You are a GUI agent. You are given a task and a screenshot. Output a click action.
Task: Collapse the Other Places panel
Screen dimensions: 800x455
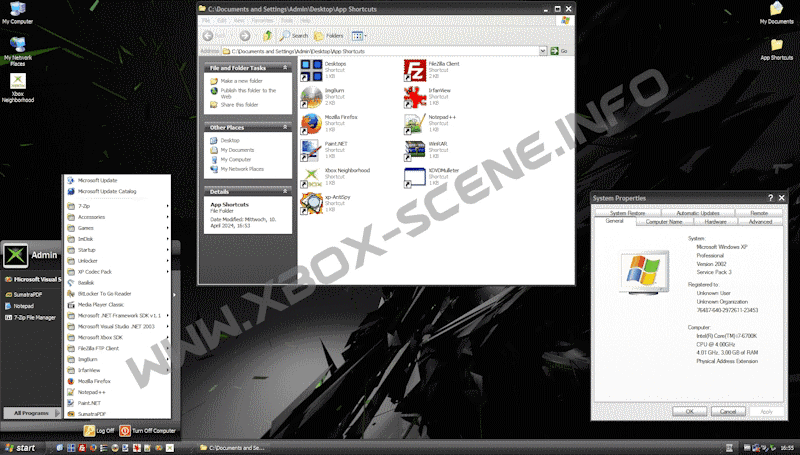click(x=285, y=127)
